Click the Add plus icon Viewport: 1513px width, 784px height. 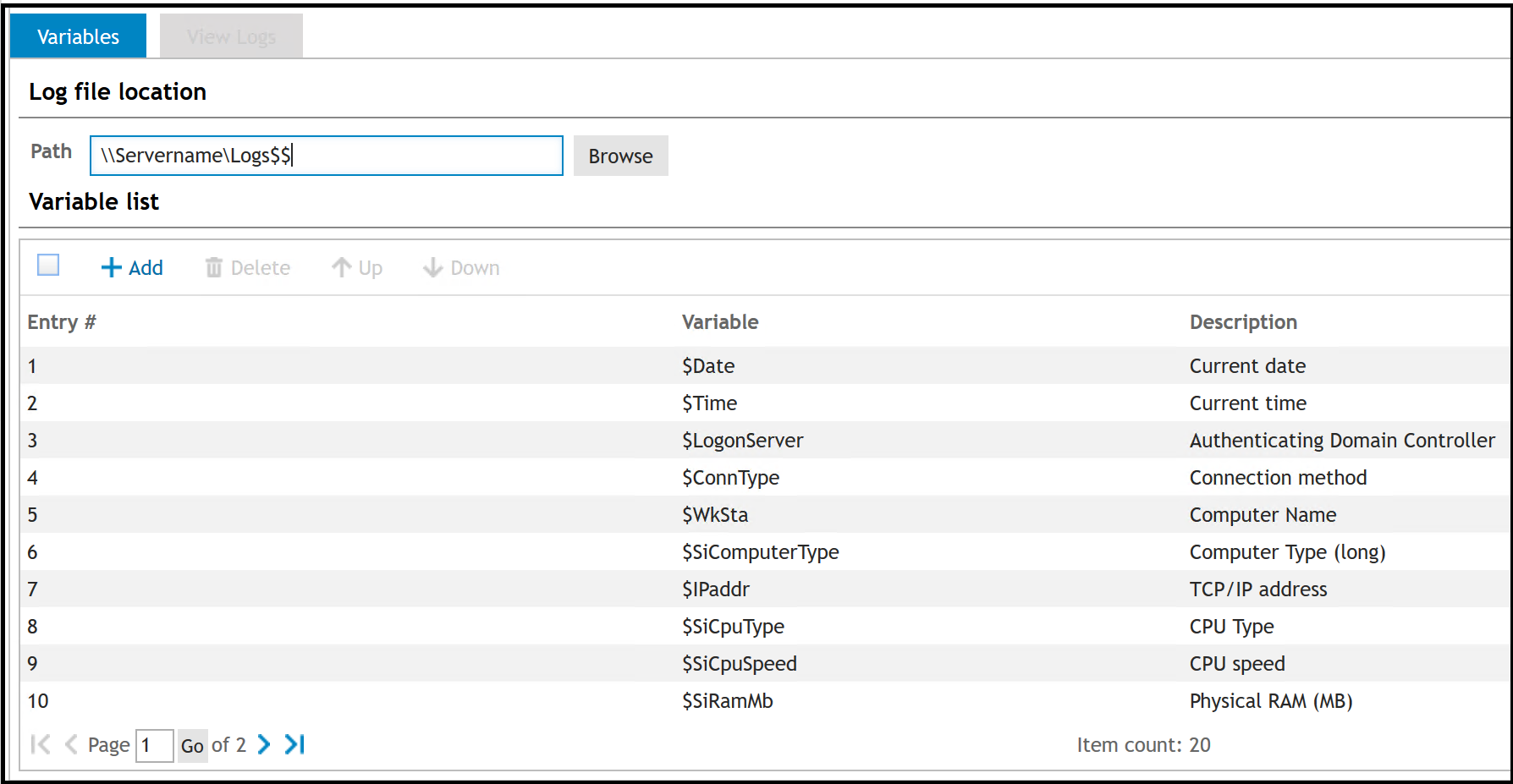click(112, 268)
